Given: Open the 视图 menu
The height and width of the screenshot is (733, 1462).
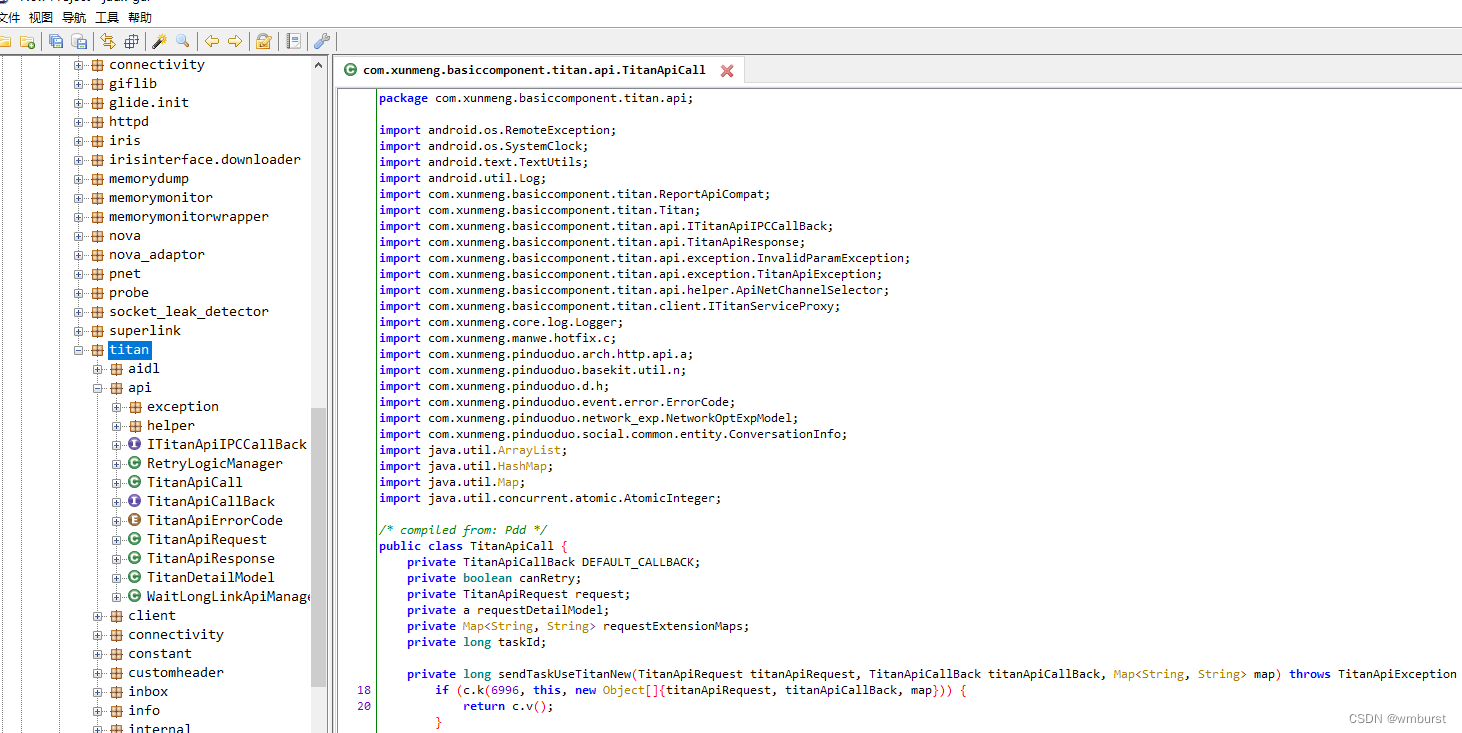Looking at the screenshot, I should (41, 17).
